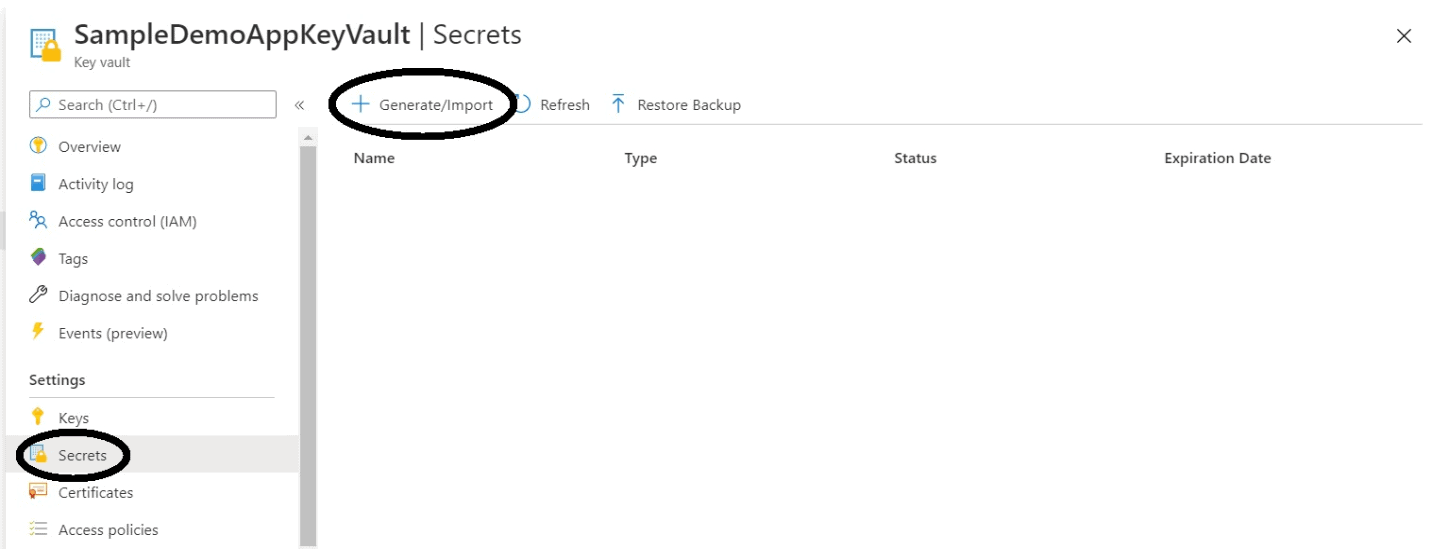This screenshot has width=1431, height=549.
Task: Click the Certificates icon in Settings
Action: [x=39, y=492]
